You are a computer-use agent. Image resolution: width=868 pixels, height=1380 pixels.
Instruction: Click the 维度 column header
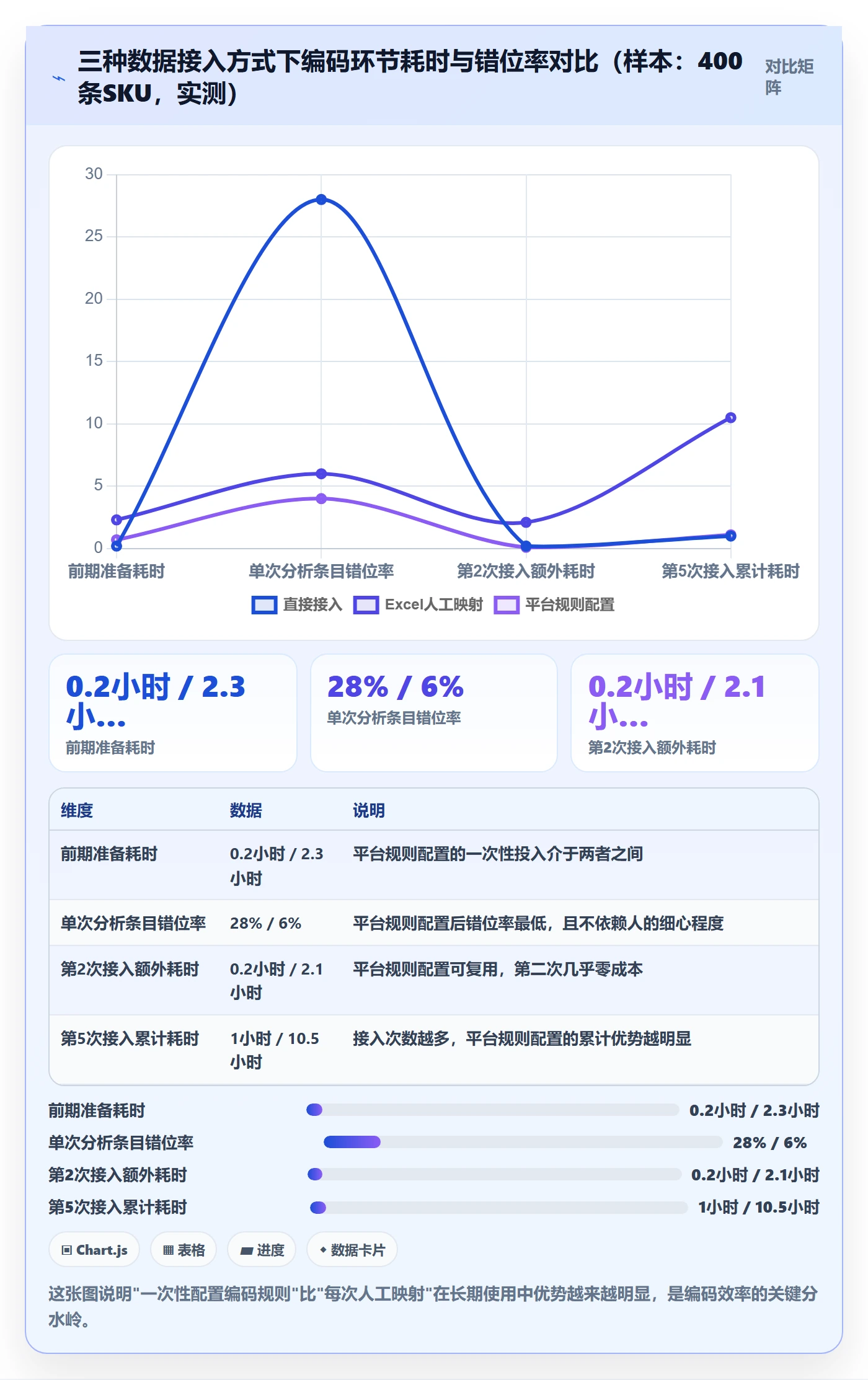(77, 810)
